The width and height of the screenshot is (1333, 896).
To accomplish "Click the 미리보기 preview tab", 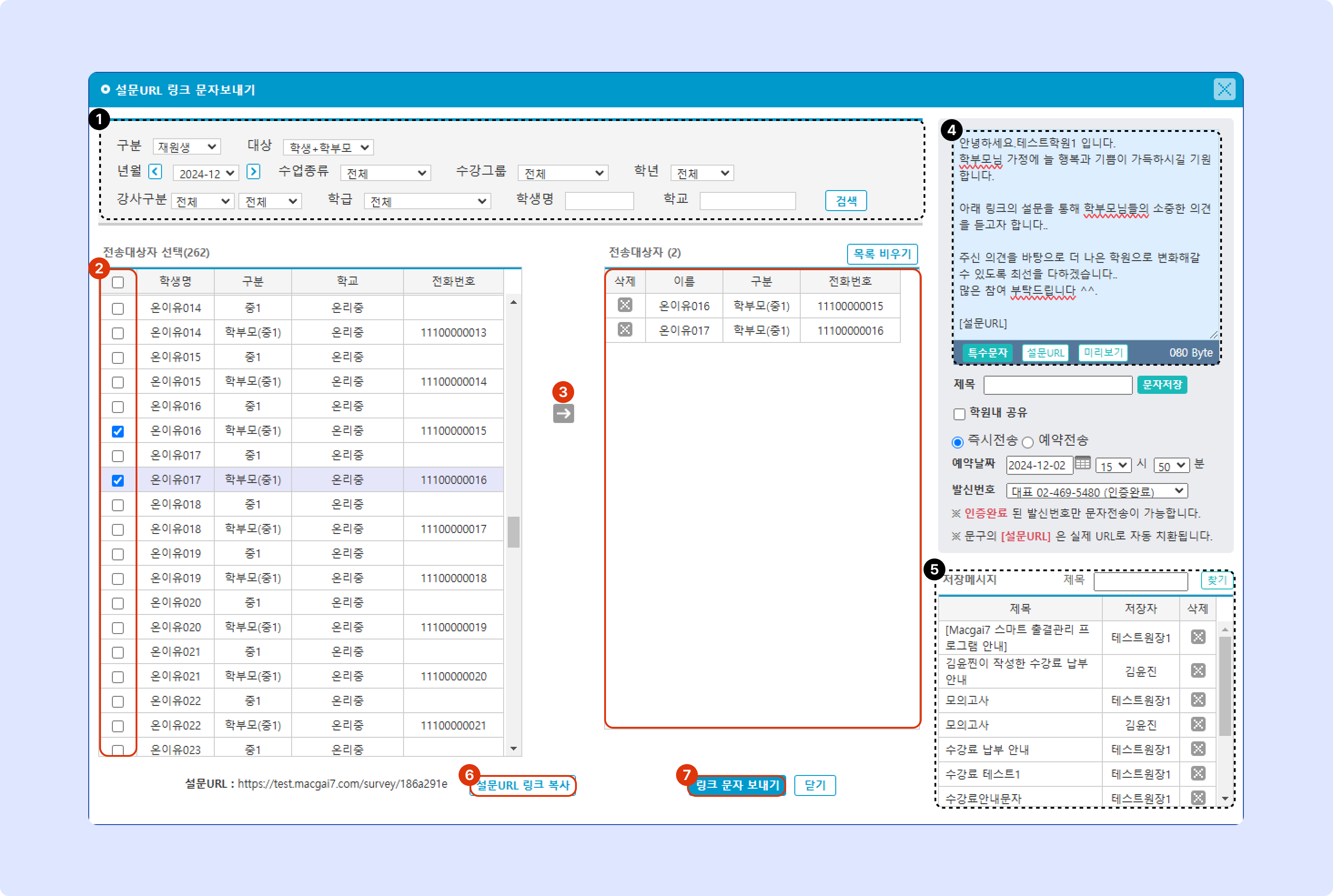I will (x=1103, y=352).
